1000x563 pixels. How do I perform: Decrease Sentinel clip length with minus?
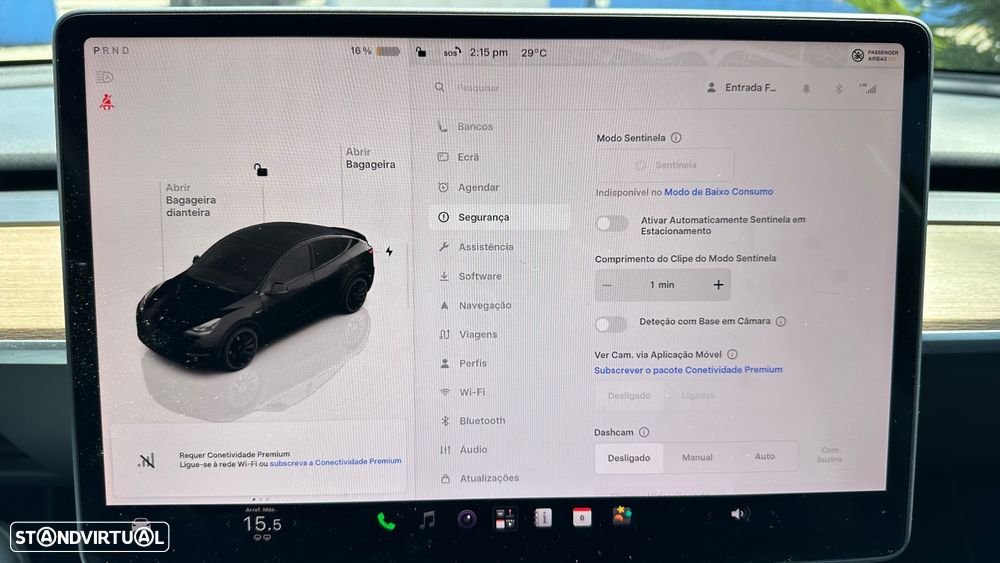click(x=607, y=285)
